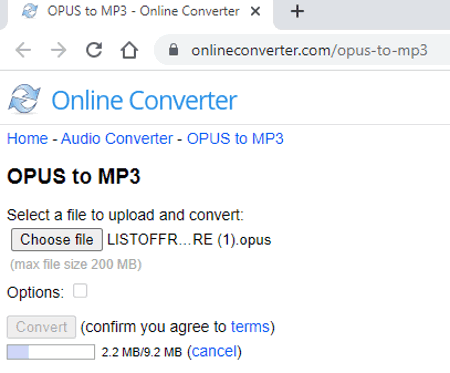
Task: Click the Online Converter arrows logo
Action: coord(24,99)
